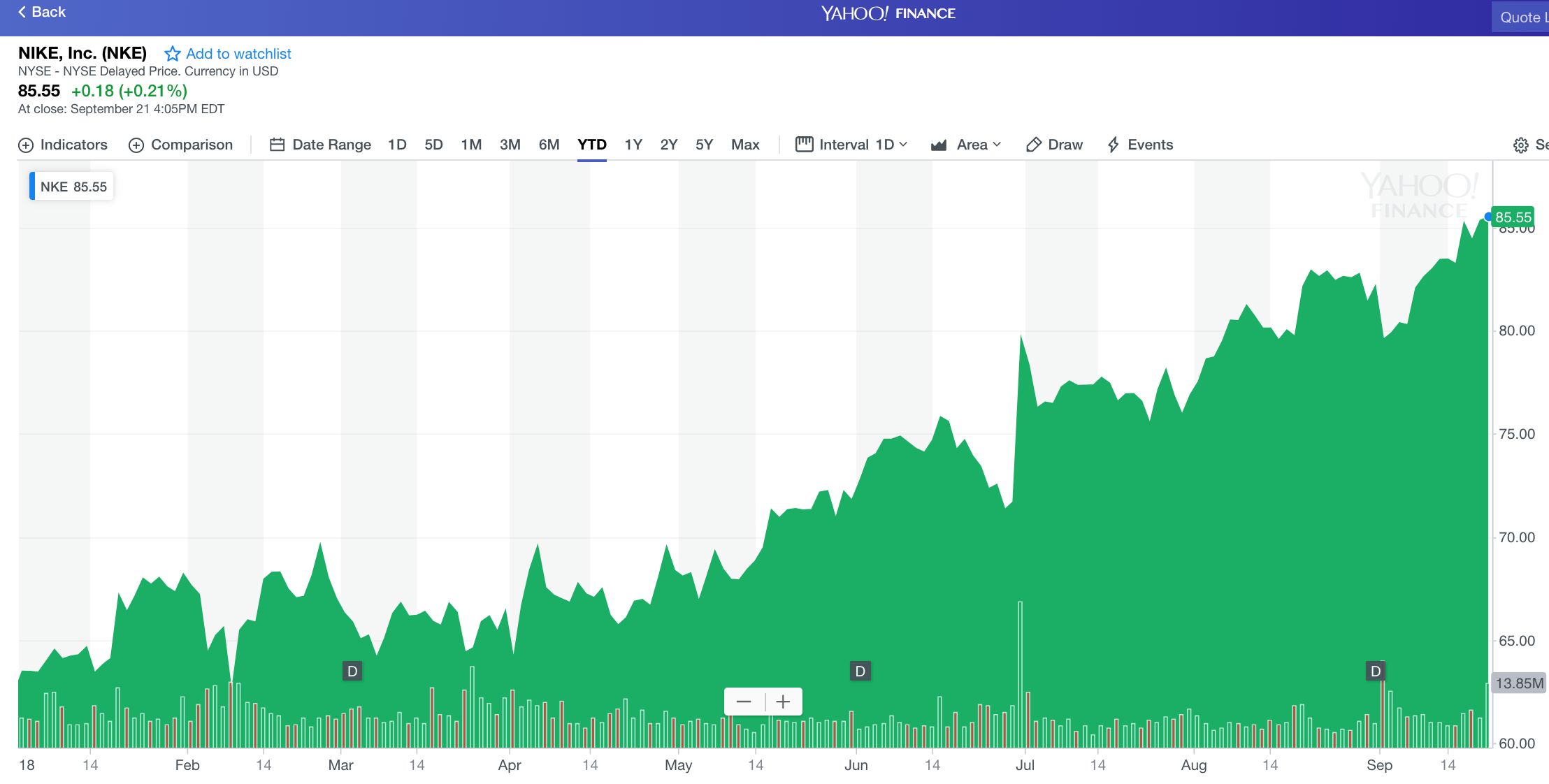Select the YTD range tab
Image resolution: width=1549 pixels, height=784 pixels.
[591, 145]
